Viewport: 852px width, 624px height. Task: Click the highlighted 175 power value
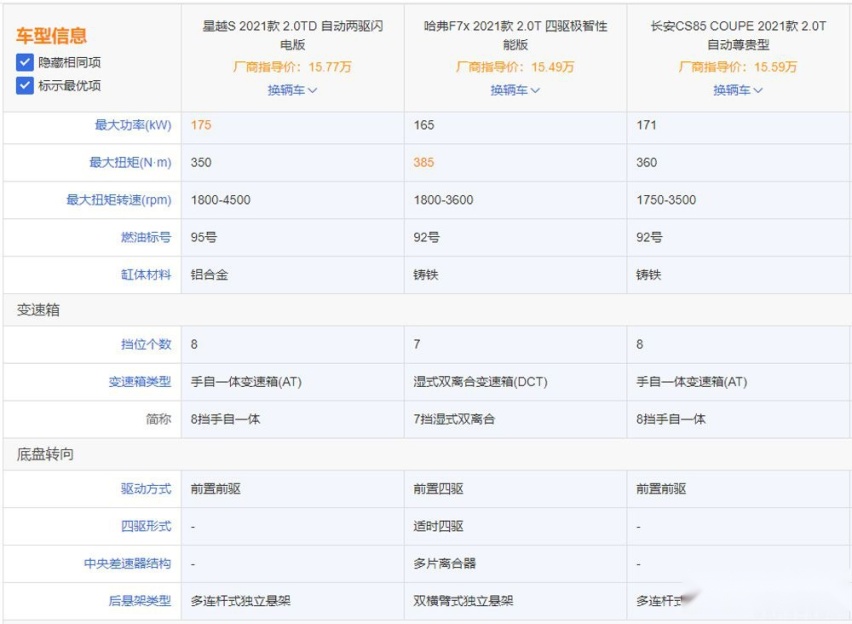(x=201, y=125)
